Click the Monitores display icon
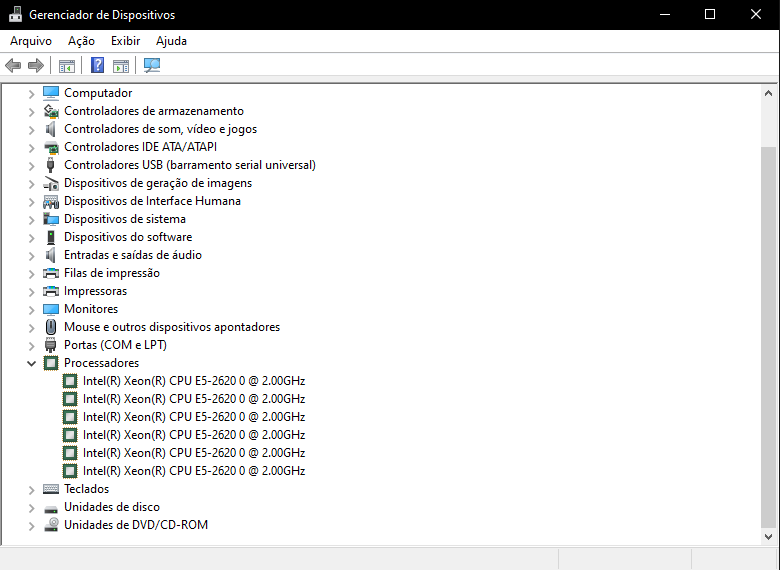780x570 pixels. point(51,309)
